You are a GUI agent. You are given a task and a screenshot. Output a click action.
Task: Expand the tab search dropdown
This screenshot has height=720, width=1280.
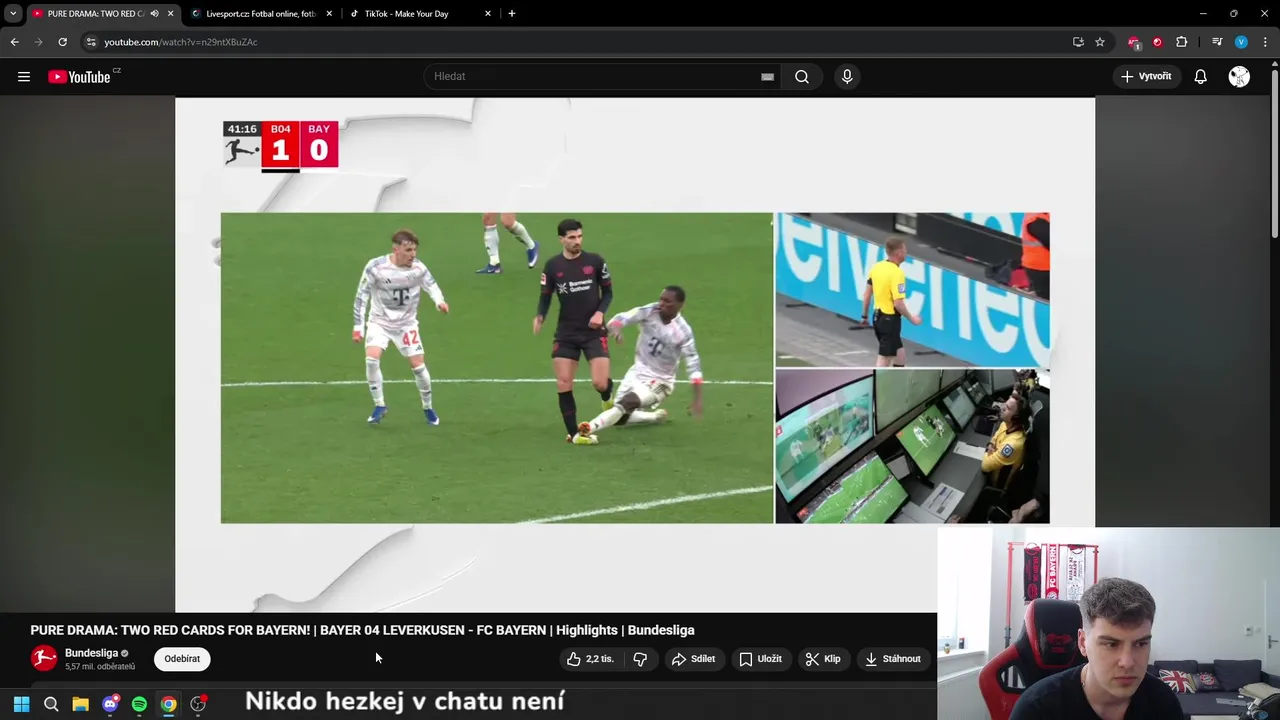tap(13, 14)
